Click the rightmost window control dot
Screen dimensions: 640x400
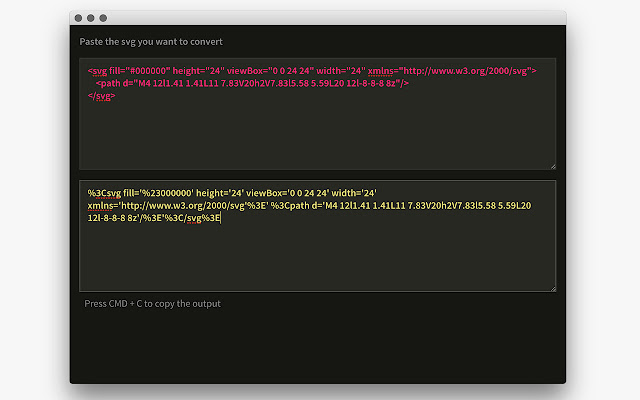coord(101,18)
